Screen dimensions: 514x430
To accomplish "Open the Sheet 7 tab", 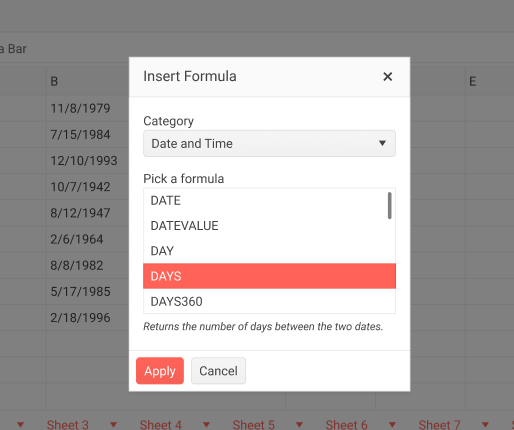I will [x=440, y=425].
